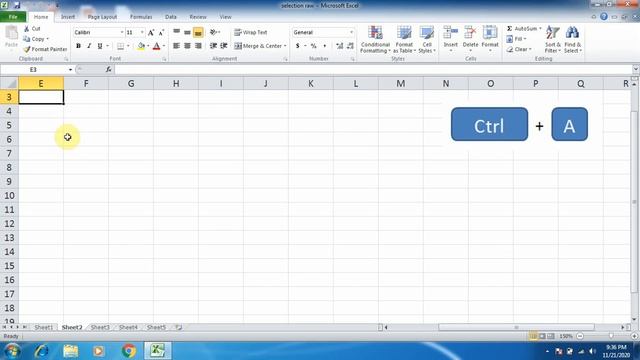640x360 pixels.
Task: Click the Copy button
Action: click(x=36, y=39)
